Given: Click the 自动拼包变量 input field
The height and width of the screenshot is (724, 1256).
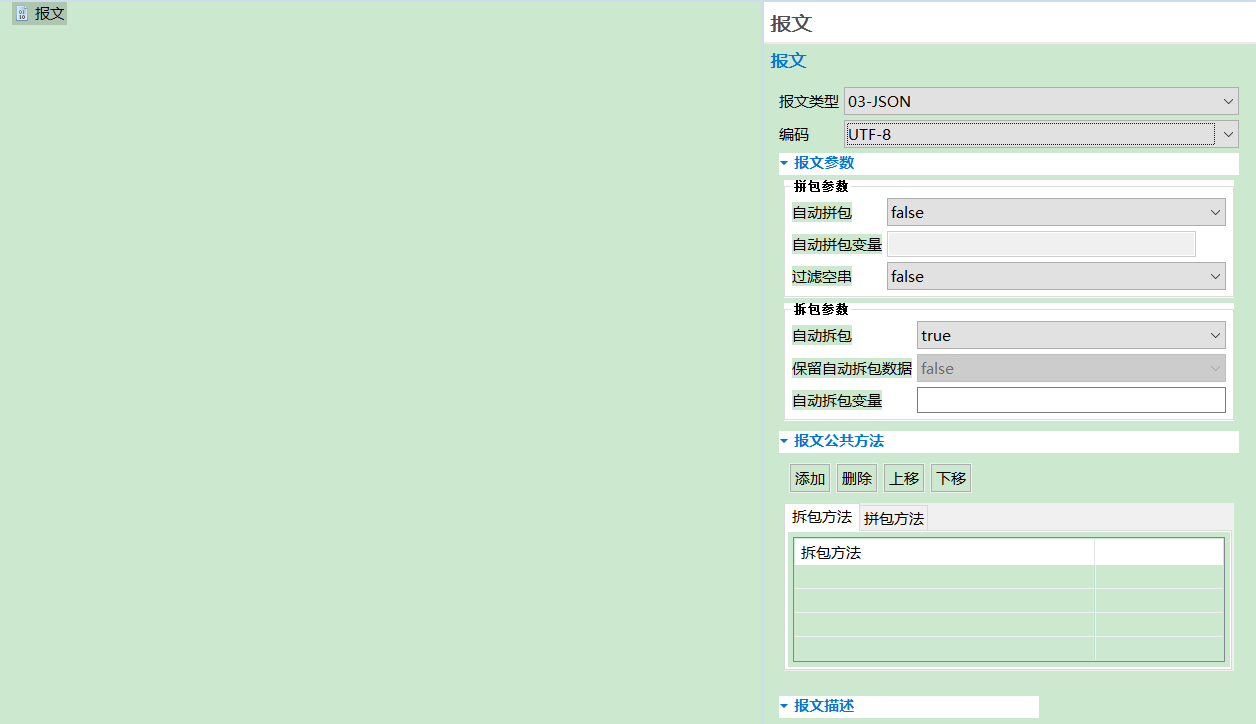Looking at the screenshot, I should pyautogui.click(x=1041, y=243).
